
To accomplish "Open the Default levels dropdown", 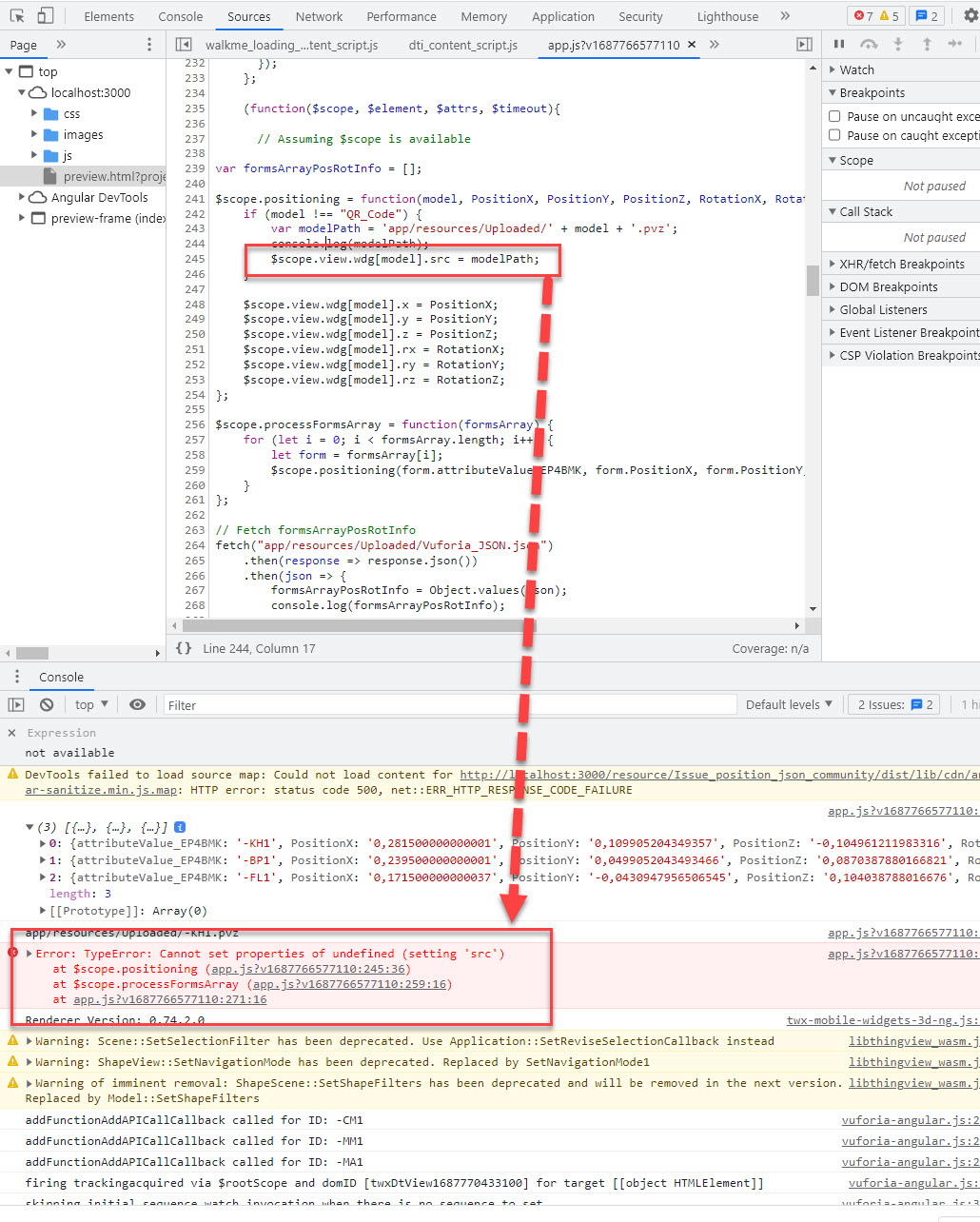I will pyautogui.click(x=789, y=705).
